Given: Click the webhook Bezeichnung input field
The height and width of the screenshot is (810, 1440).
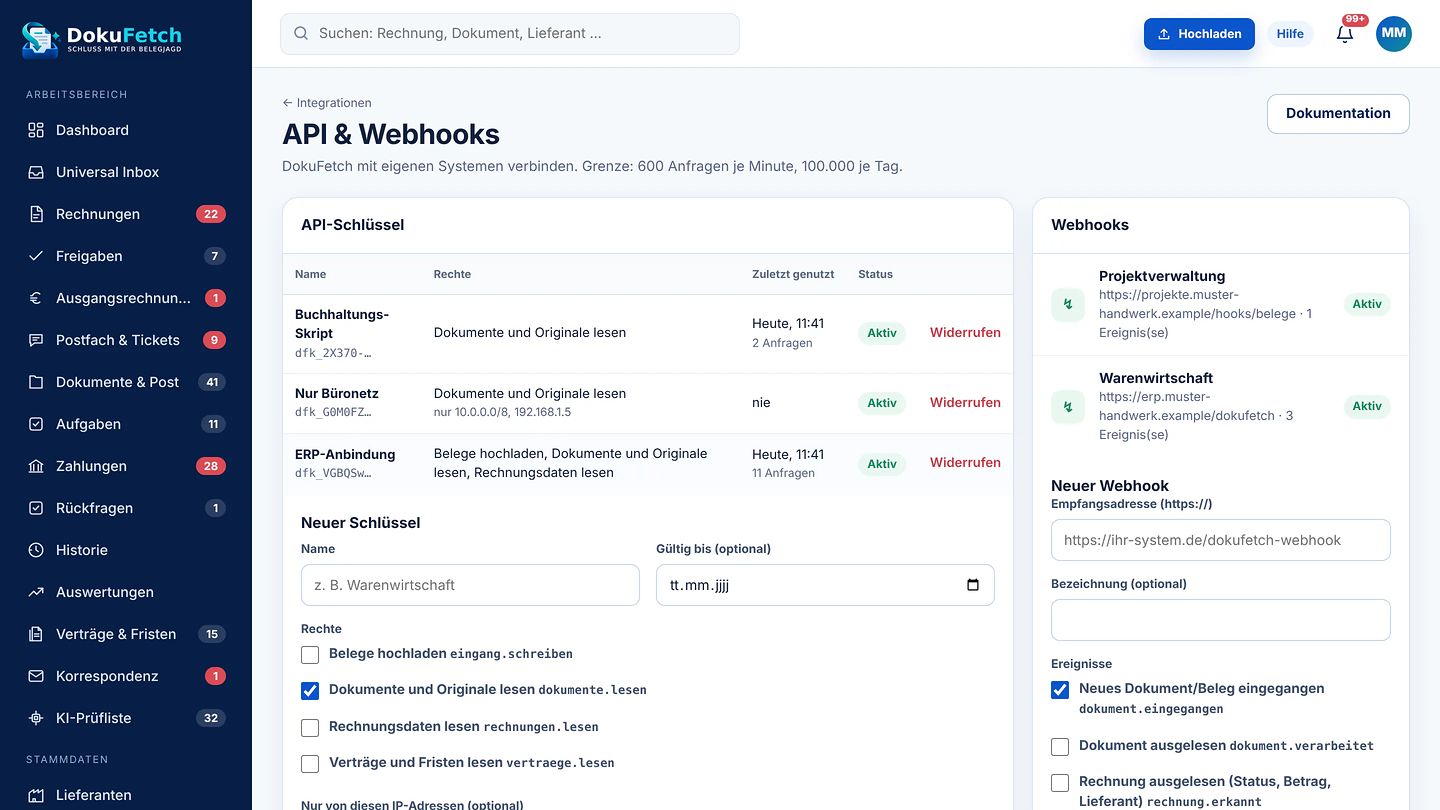Looking at the screenshot, I should pyautogui.click(x=1221, y=620).
